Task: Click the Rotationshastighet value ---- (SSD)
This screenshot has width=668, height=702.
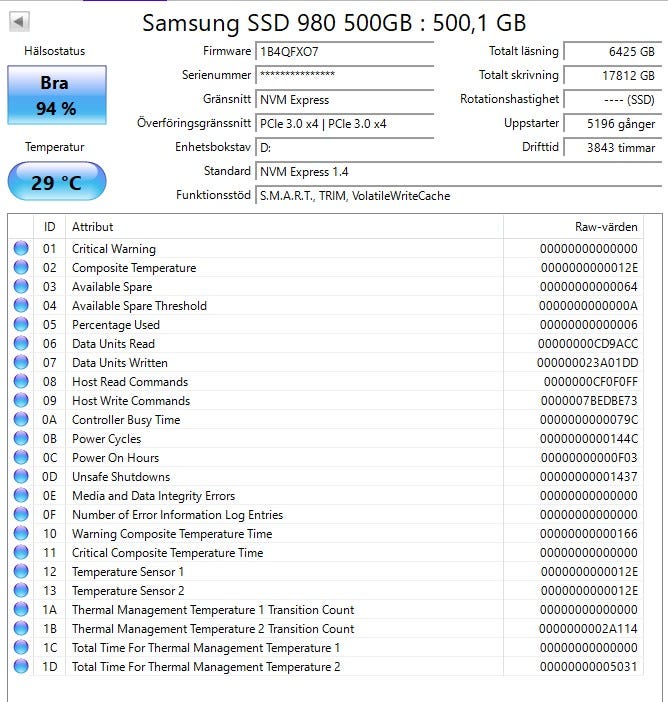Action: tap(612, 99)
